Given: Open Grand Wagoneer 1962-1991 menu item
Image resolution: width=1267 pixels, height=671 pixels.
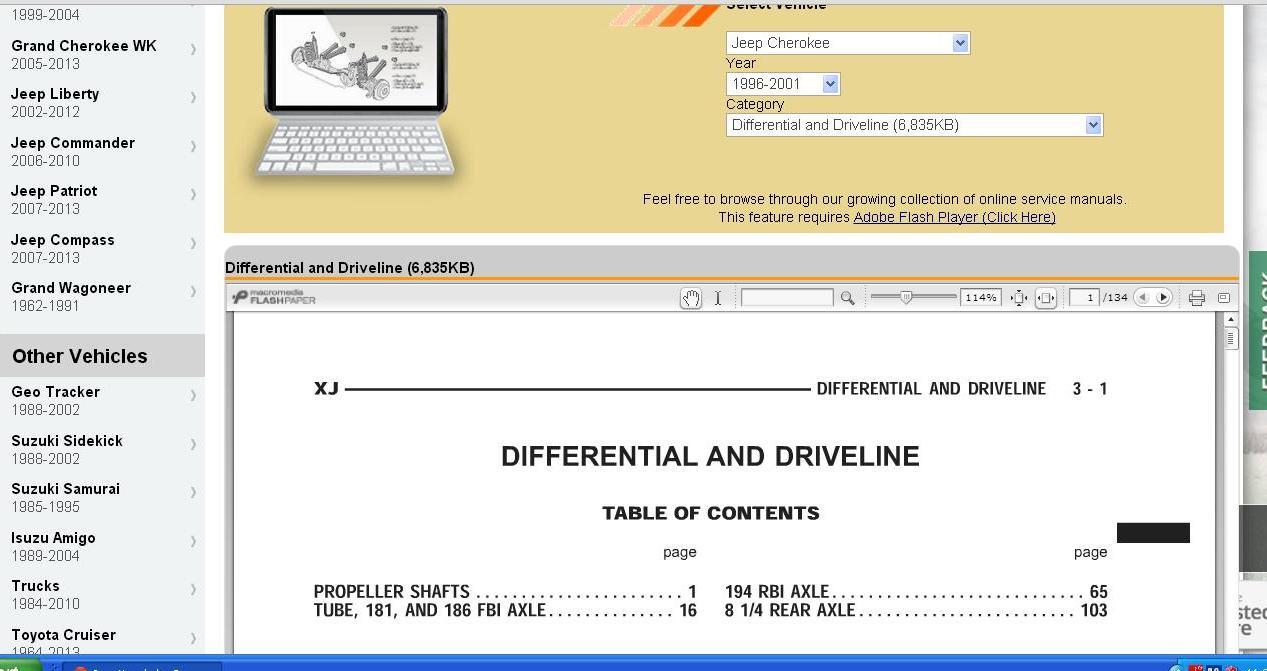Looking at the screenshot, I should click(102, 297).
